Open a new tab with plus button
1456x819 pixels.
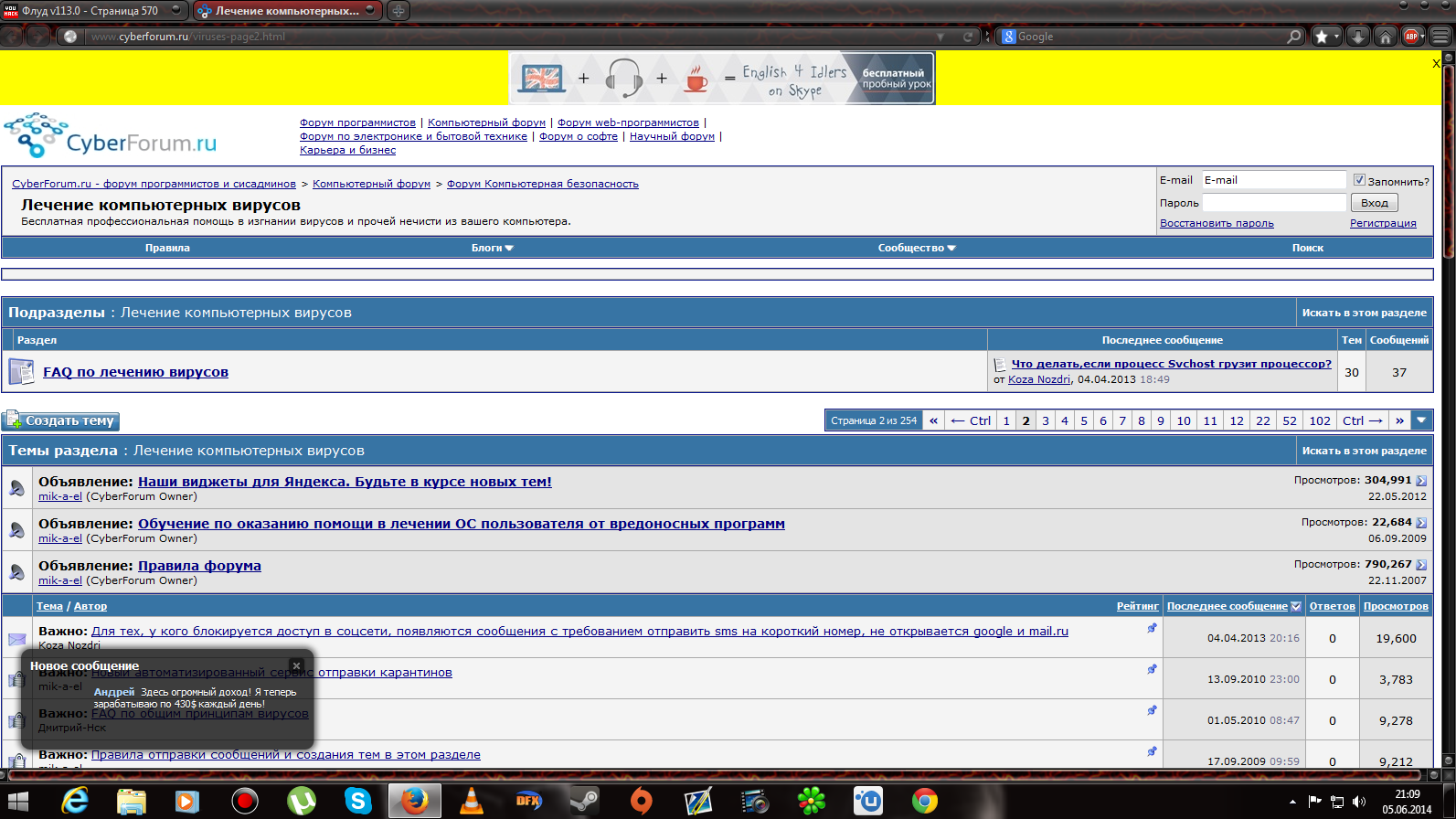click(x=399, y=11)
